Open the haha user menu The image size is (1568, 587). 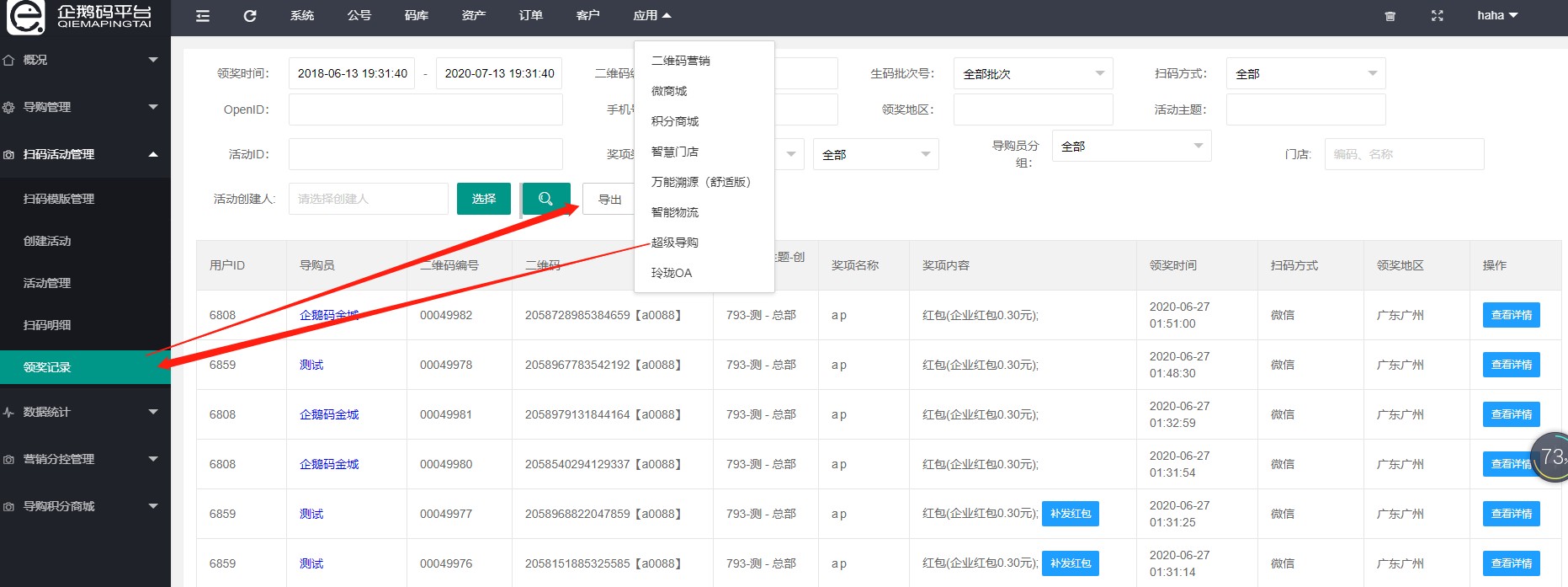(x=1496, y=16)
